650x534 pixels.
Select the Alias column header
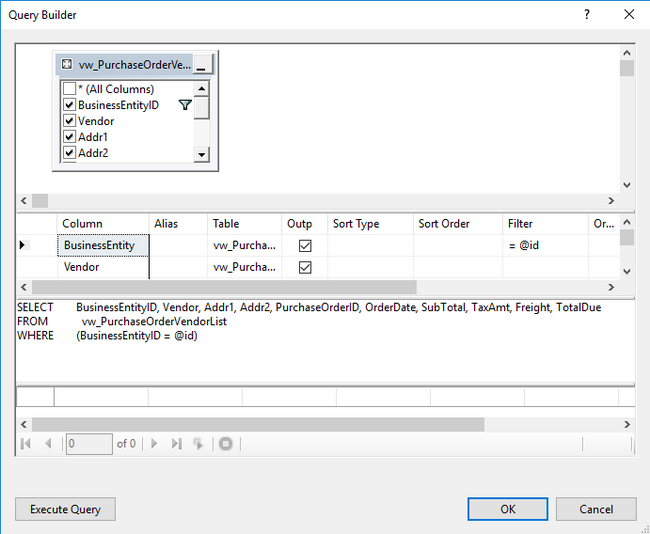(x=178, y=224)
